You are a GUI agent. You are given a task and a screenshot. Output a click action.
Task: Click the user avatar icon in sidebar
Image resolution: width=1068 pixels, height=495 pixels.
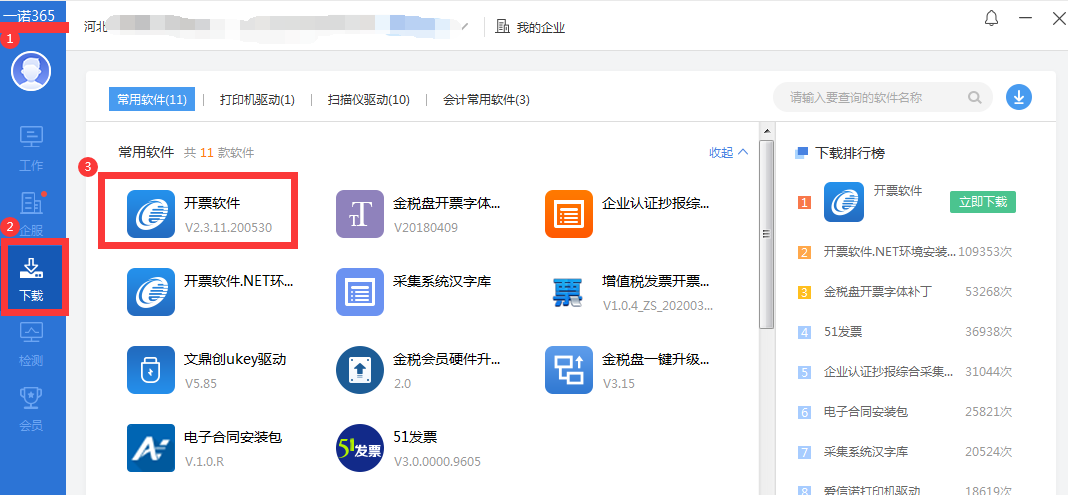coord(31,71)
